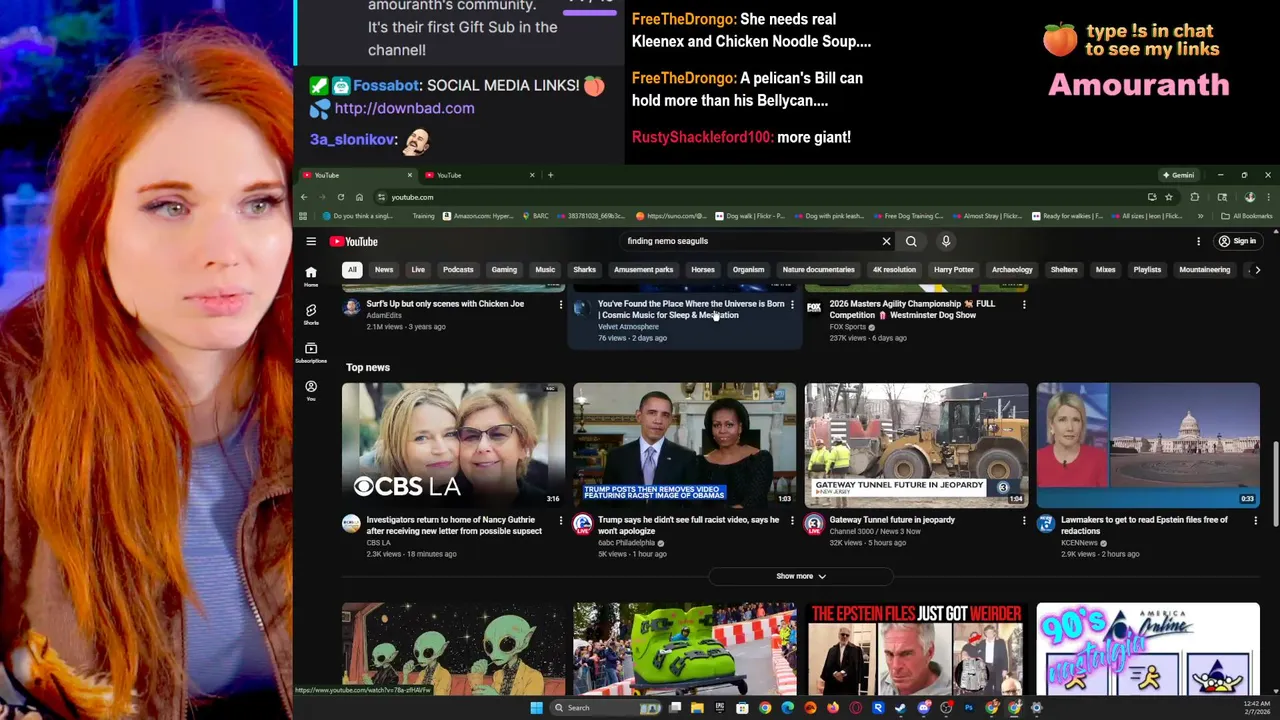
Task: Select the Gaming filter chip
Action: click(504, 269)
